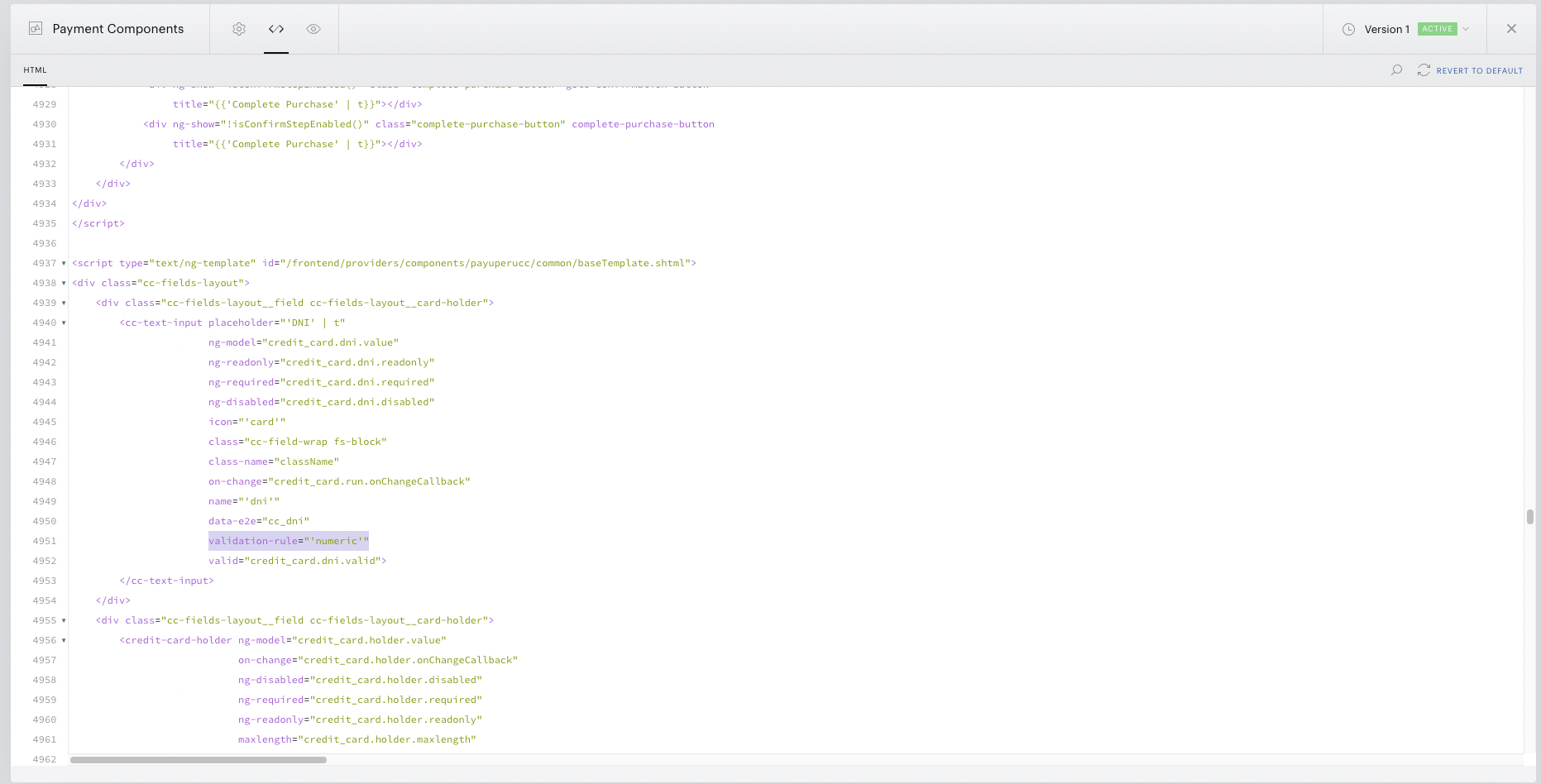Collapse code fold at line 4955
Image resolution: width=1541 pixels, height=784 pixels.
point(64,620)
